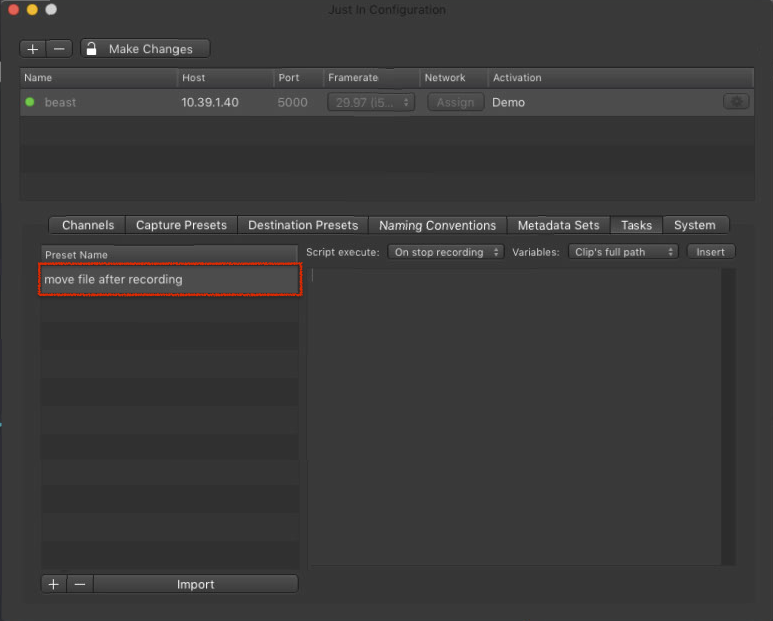The height and width of the screenshot is (621, 773).
Task: Click the Network column header
Action: [454, 78]
